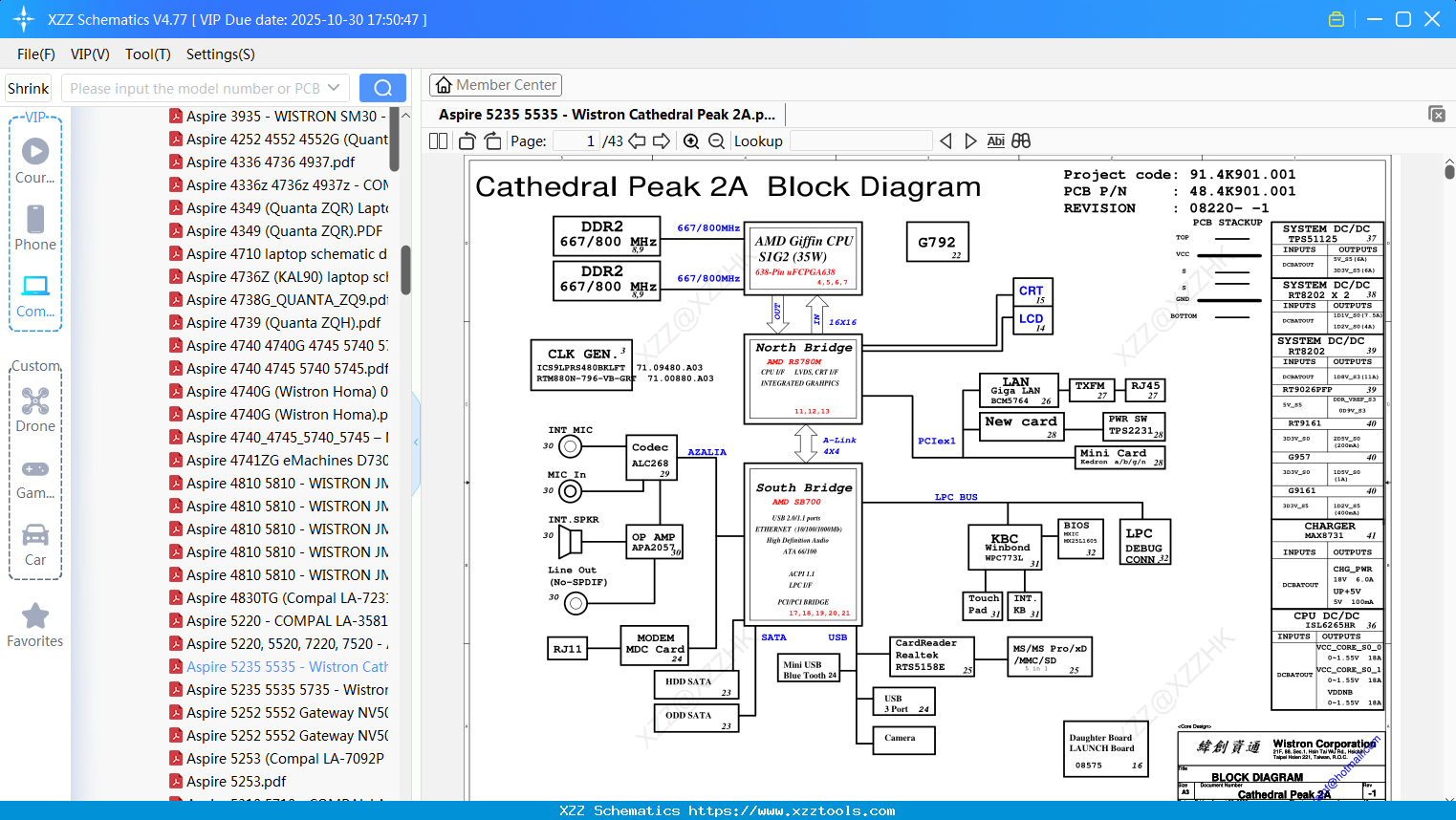Select the Phone category icon
The image size is (1456, 820).
coord(35,227)
